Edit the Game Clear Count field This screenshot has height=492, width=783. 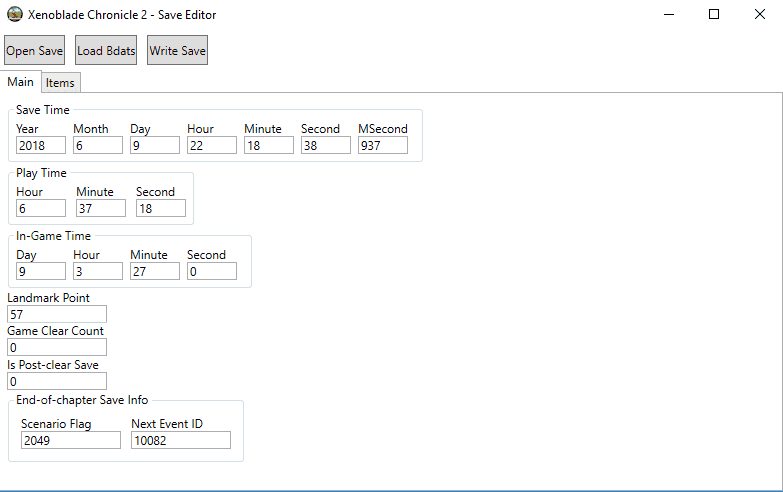point(57,347)
